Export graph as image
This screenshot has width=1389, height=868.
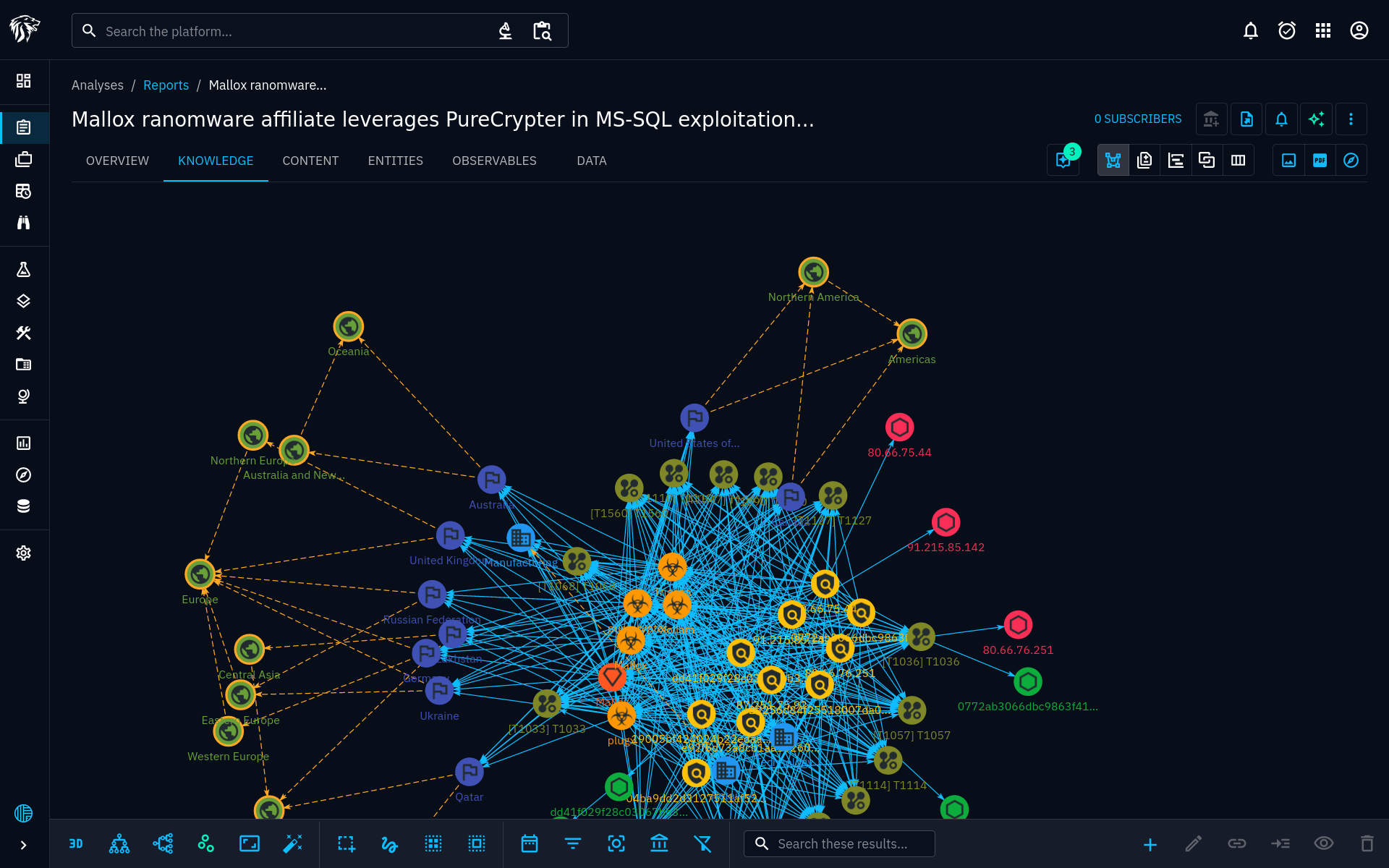coord(1288,161)
